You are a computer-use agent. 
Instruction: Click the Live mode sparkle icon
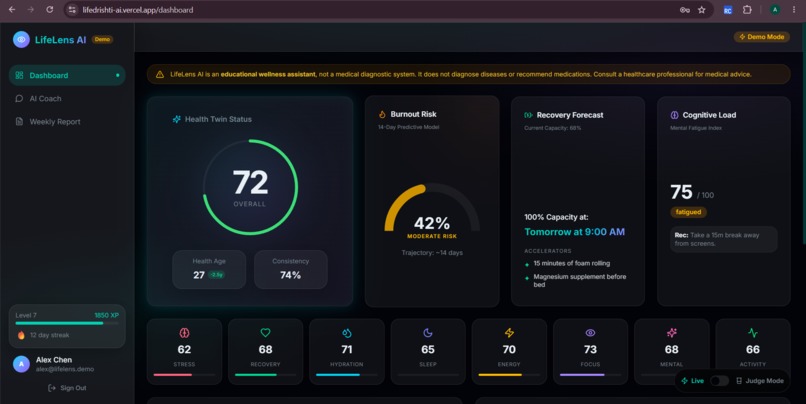[684, 381]
